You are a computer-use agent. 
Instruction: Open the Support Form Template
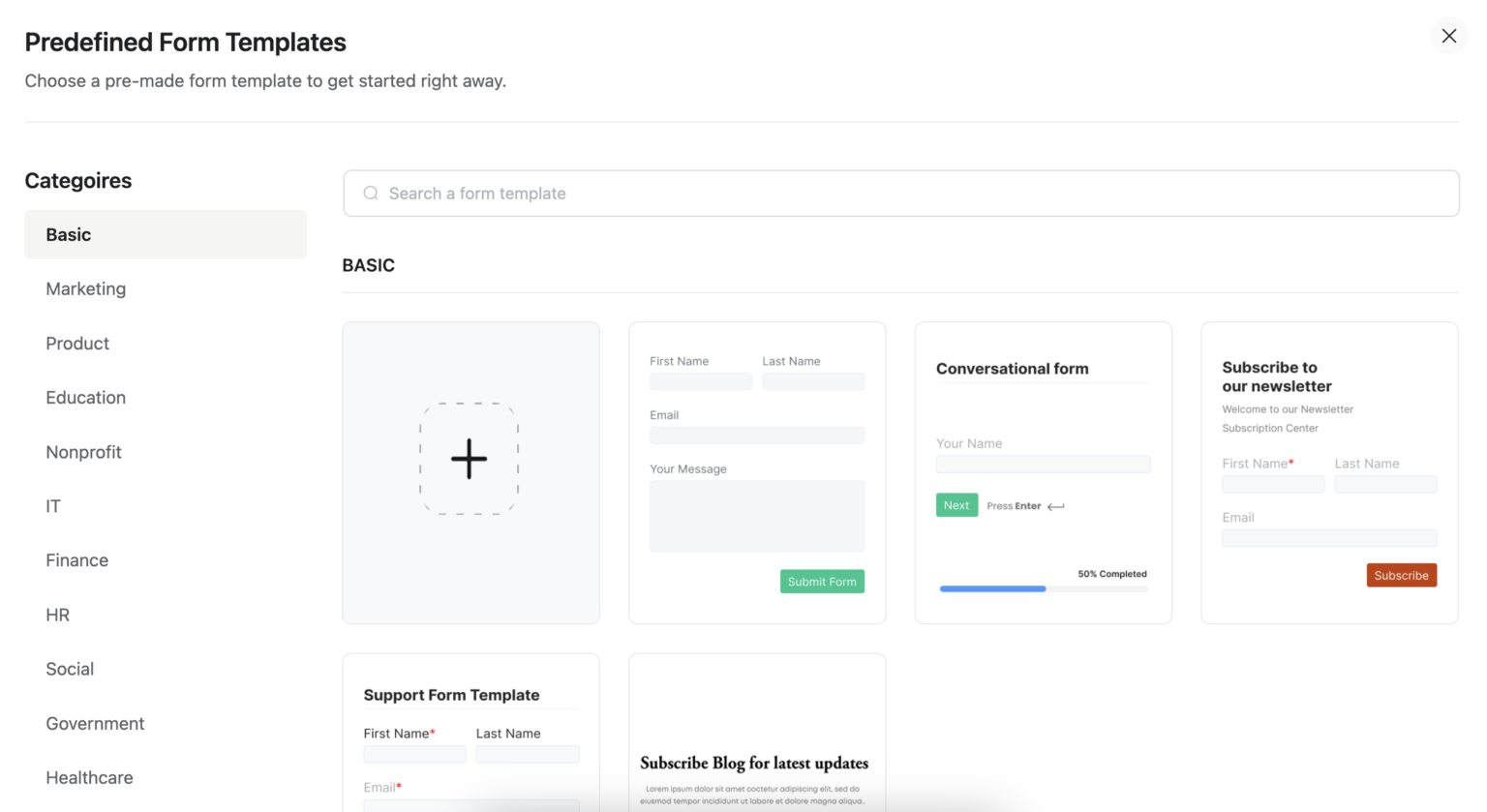coord(470,731)
